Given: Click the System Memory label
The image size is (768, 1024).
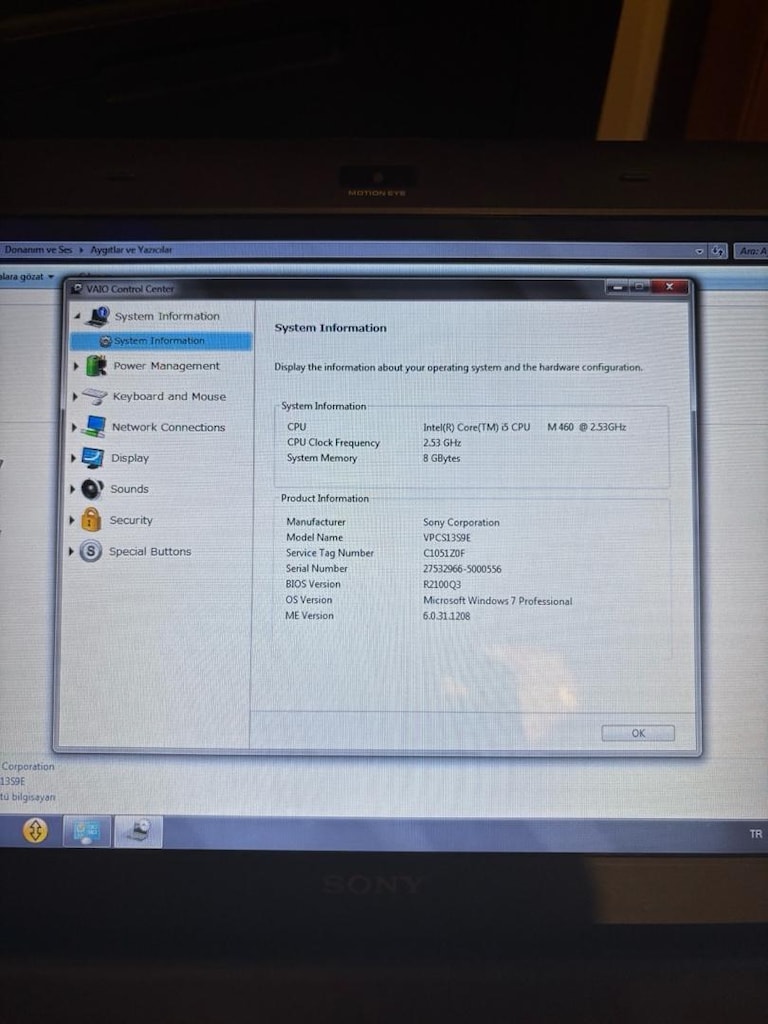Looking at the screenshot, I should pyautogui.click(x=322, y=458).
